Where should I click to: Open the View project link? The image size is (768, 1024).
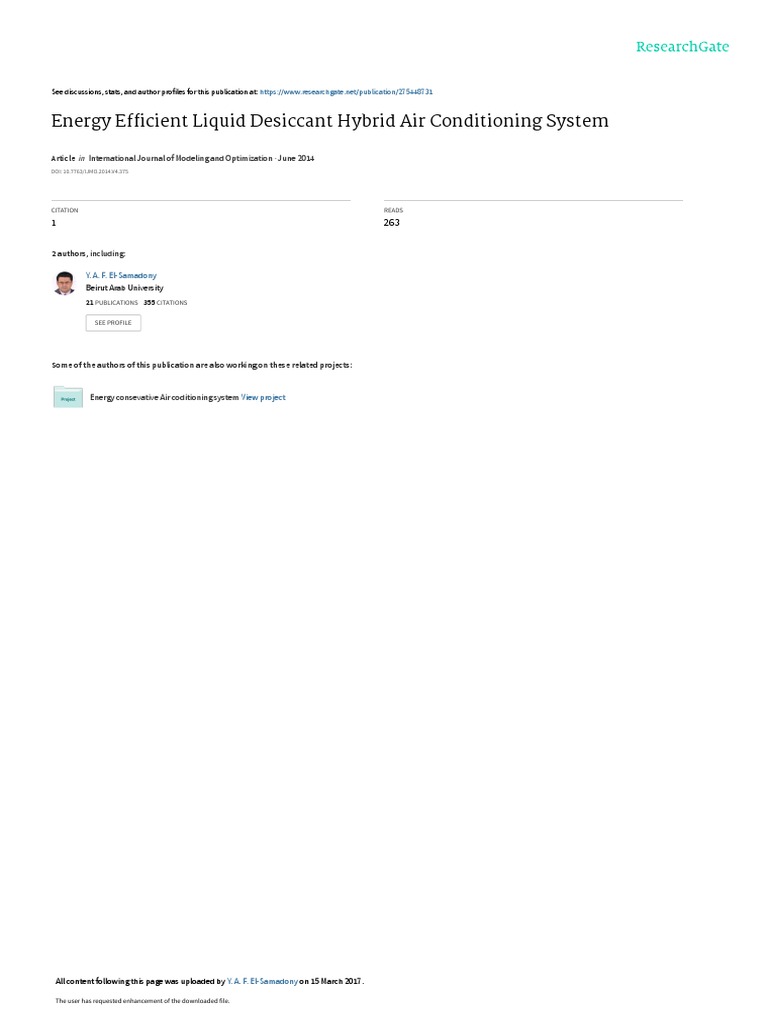pyautogui.click(x=263, y=397)
